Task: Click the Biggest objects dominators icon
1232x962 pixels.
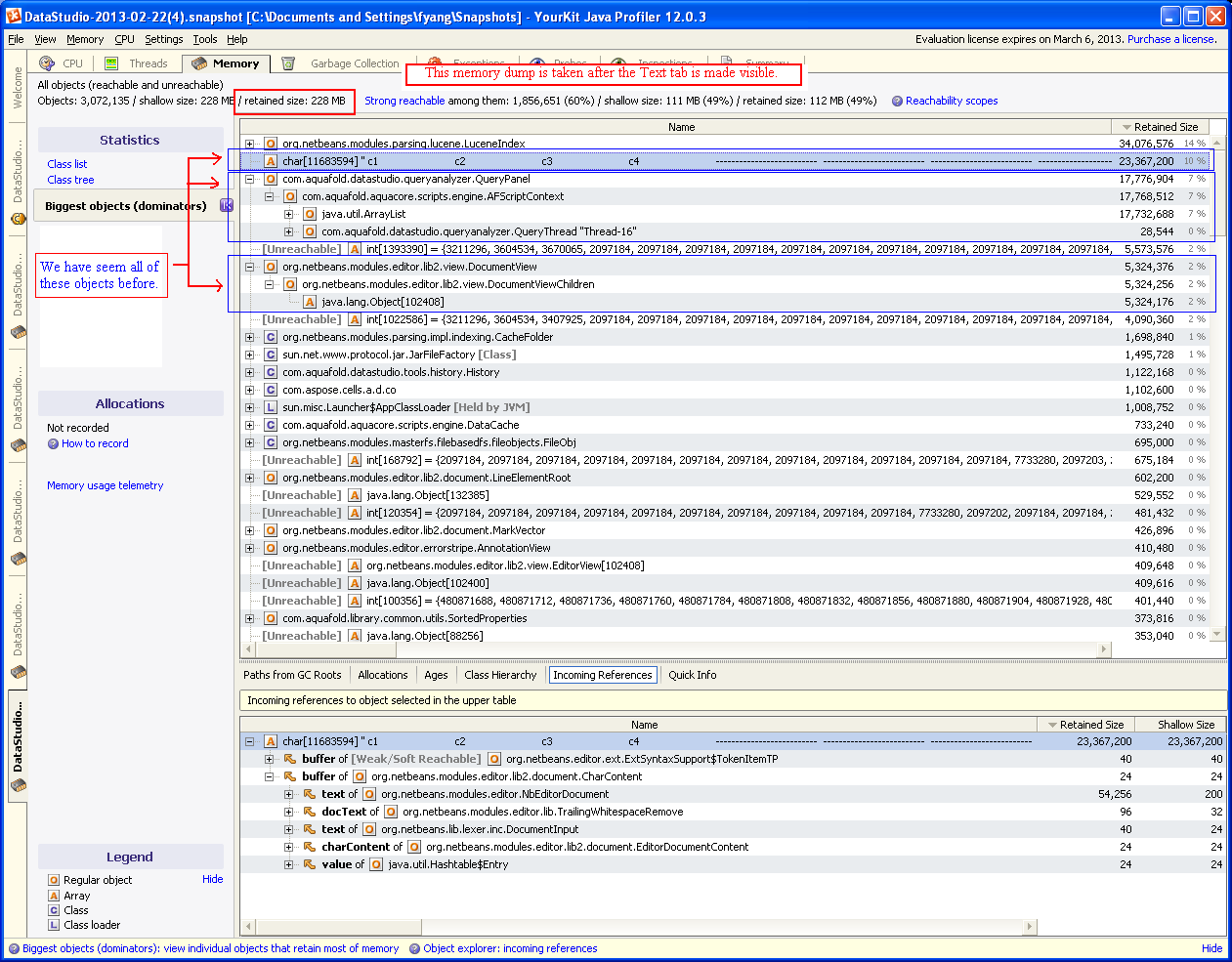Action: (227, 205)
